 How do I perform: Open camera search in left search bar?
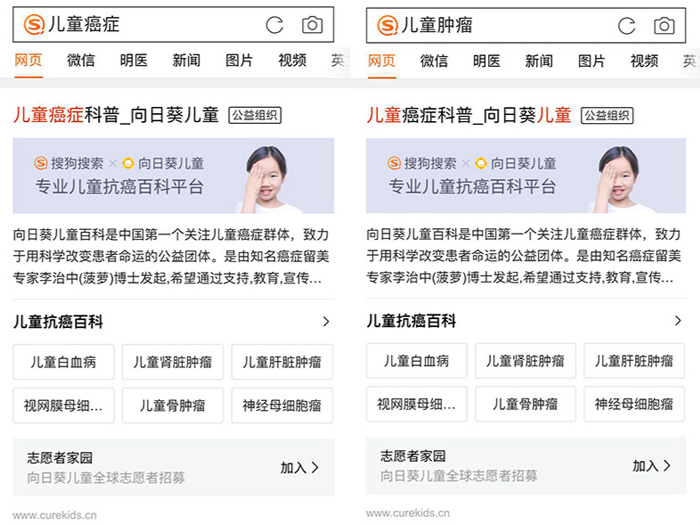click(x=312, y=25)
